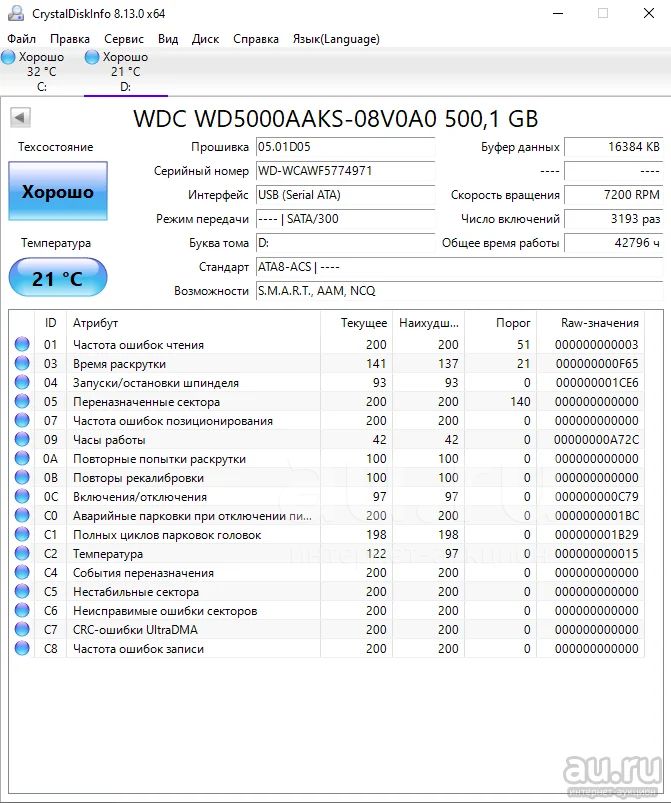671x803 pixels.
Task: Click the transfer mode field SATA/300
Action: click(x=345, y=219)
